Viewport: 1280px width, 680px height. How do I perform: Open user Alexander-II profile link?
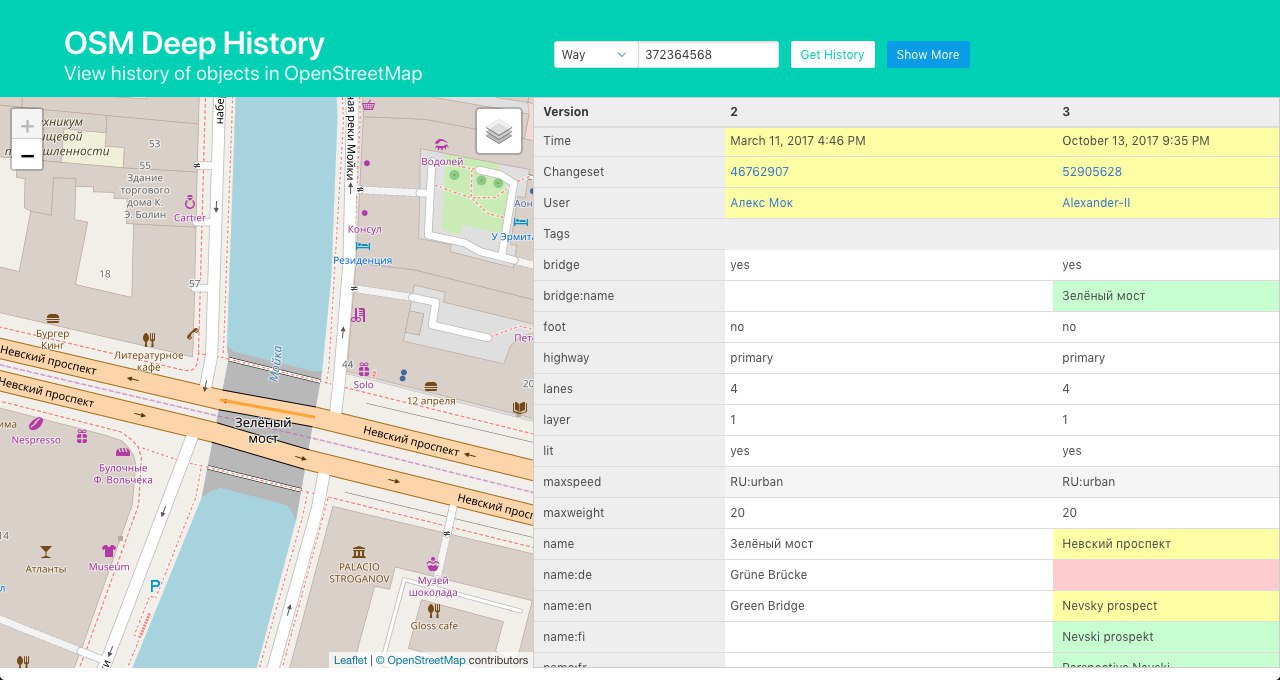click(1096, 203)
